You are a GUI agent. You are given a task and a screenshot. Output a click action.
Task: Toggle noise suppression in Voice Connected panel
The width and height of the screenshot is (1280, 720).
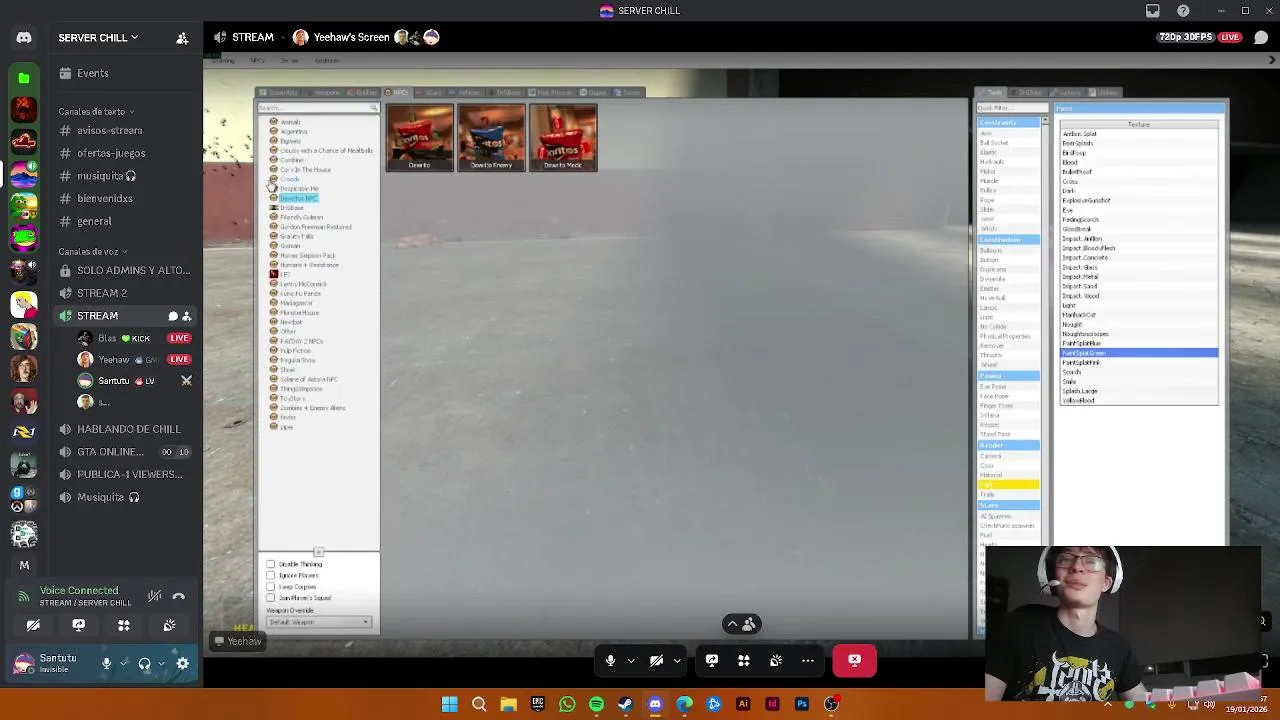(155, 596)
